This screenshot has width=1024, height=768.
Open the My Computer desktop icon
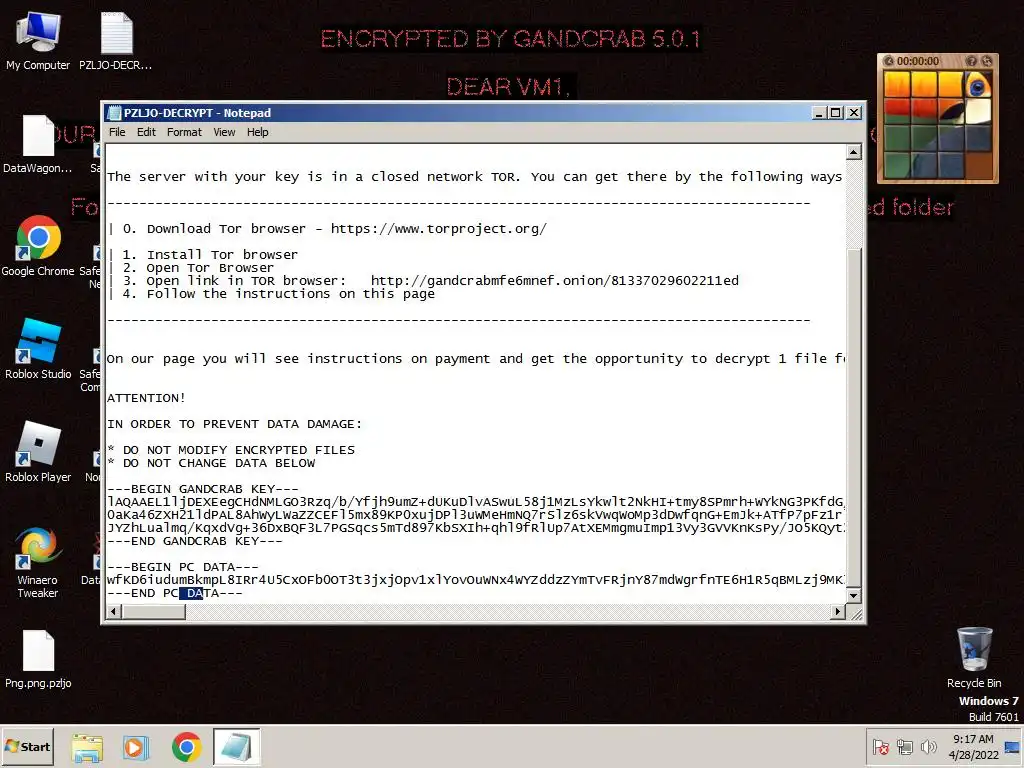tap(38, 40)
